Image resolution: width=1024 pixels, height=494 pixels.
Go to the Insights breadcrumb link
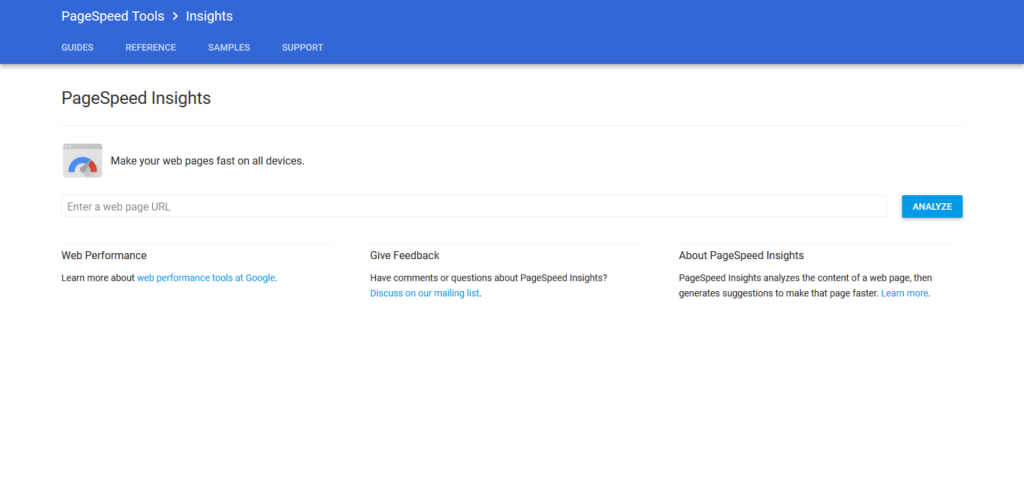pyautogui.click(x=209, y=16)
